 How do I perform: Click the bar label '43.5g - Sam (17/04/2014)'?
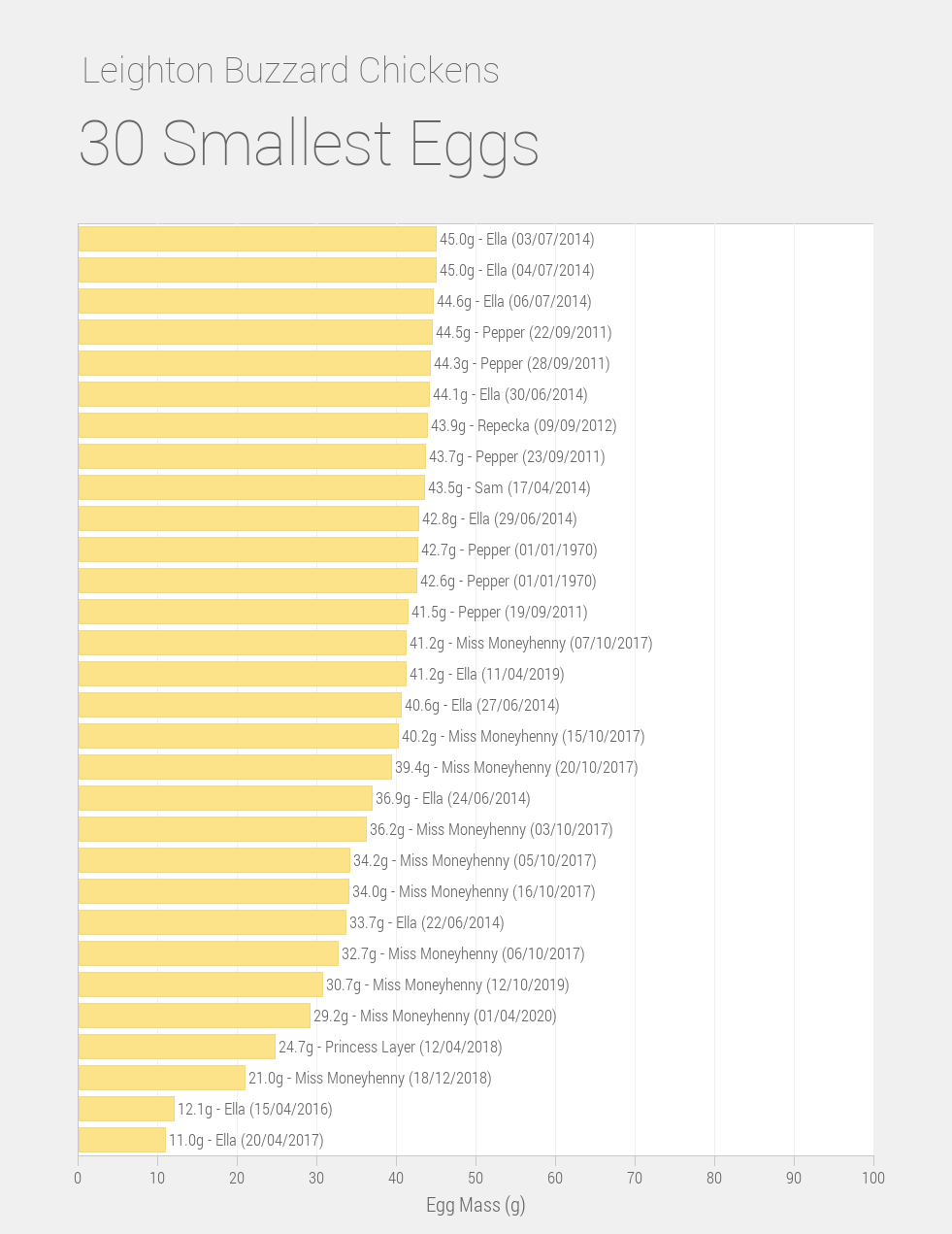pos(509,487)
